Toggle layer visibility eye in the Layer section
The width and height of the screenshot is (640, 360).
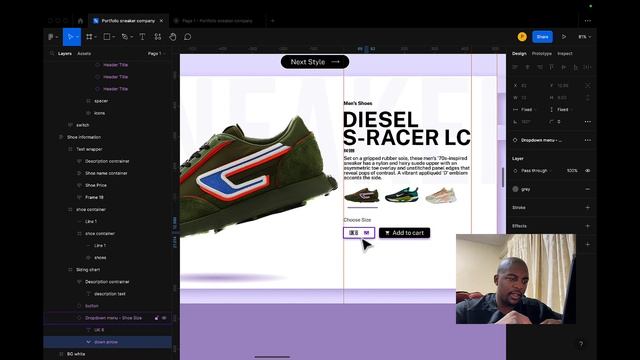(588, 171)
